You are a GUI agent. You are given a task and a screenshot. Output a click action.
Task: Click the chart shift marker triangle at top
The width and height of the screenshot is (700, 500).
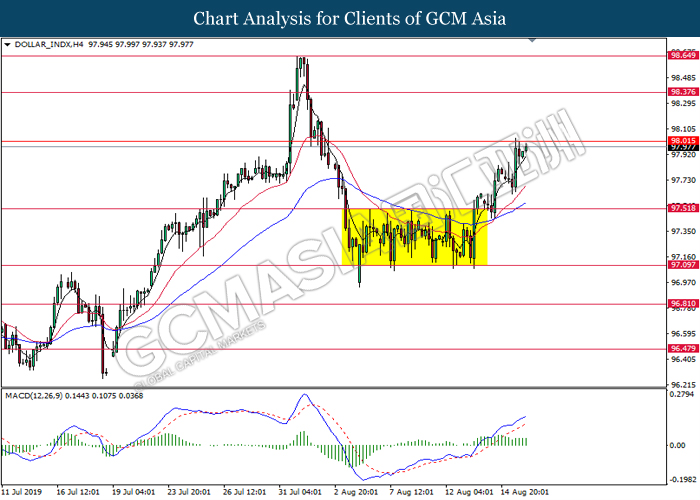tap(532, 40)
